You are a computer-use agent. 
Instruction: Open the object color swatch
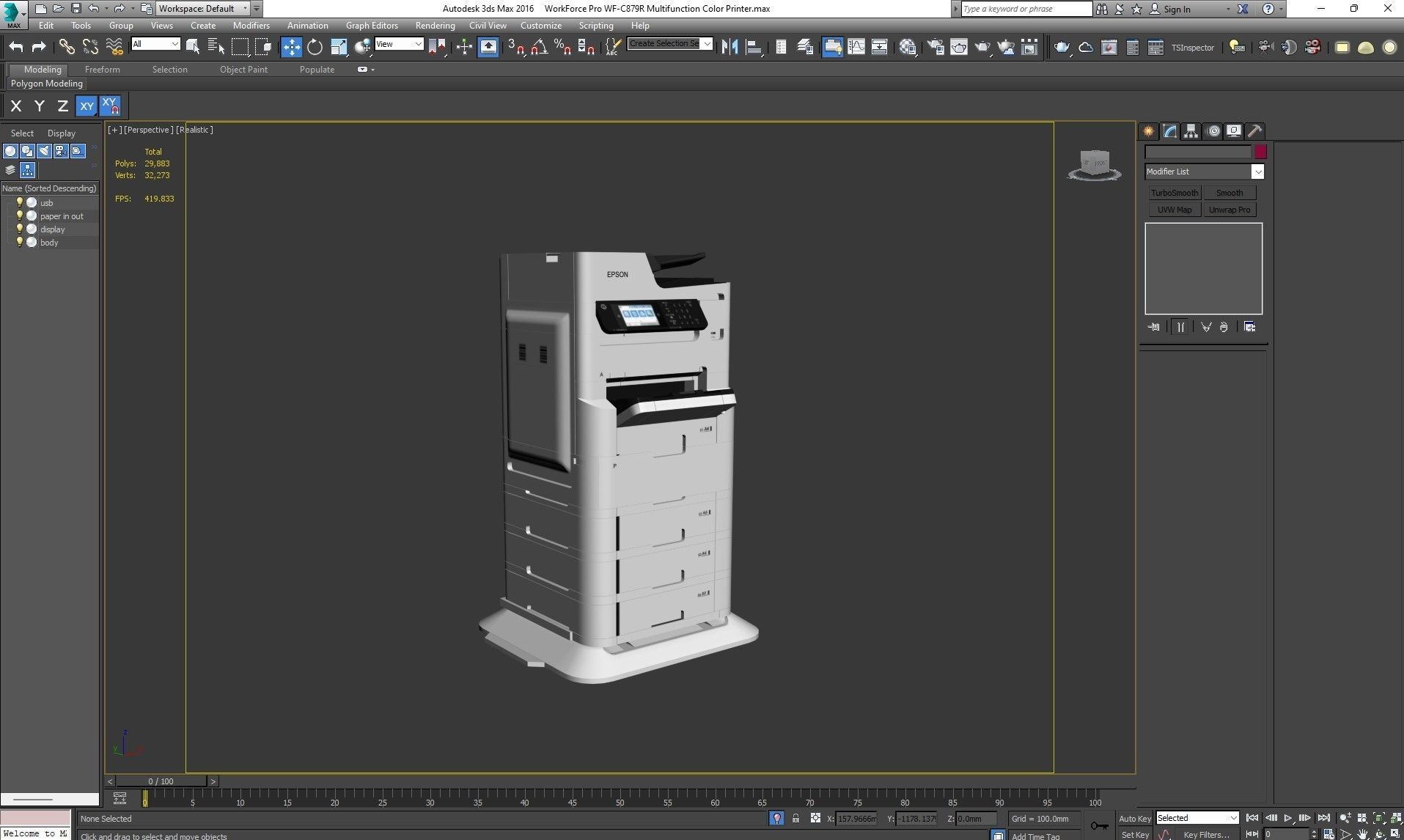coord(1260,152)
